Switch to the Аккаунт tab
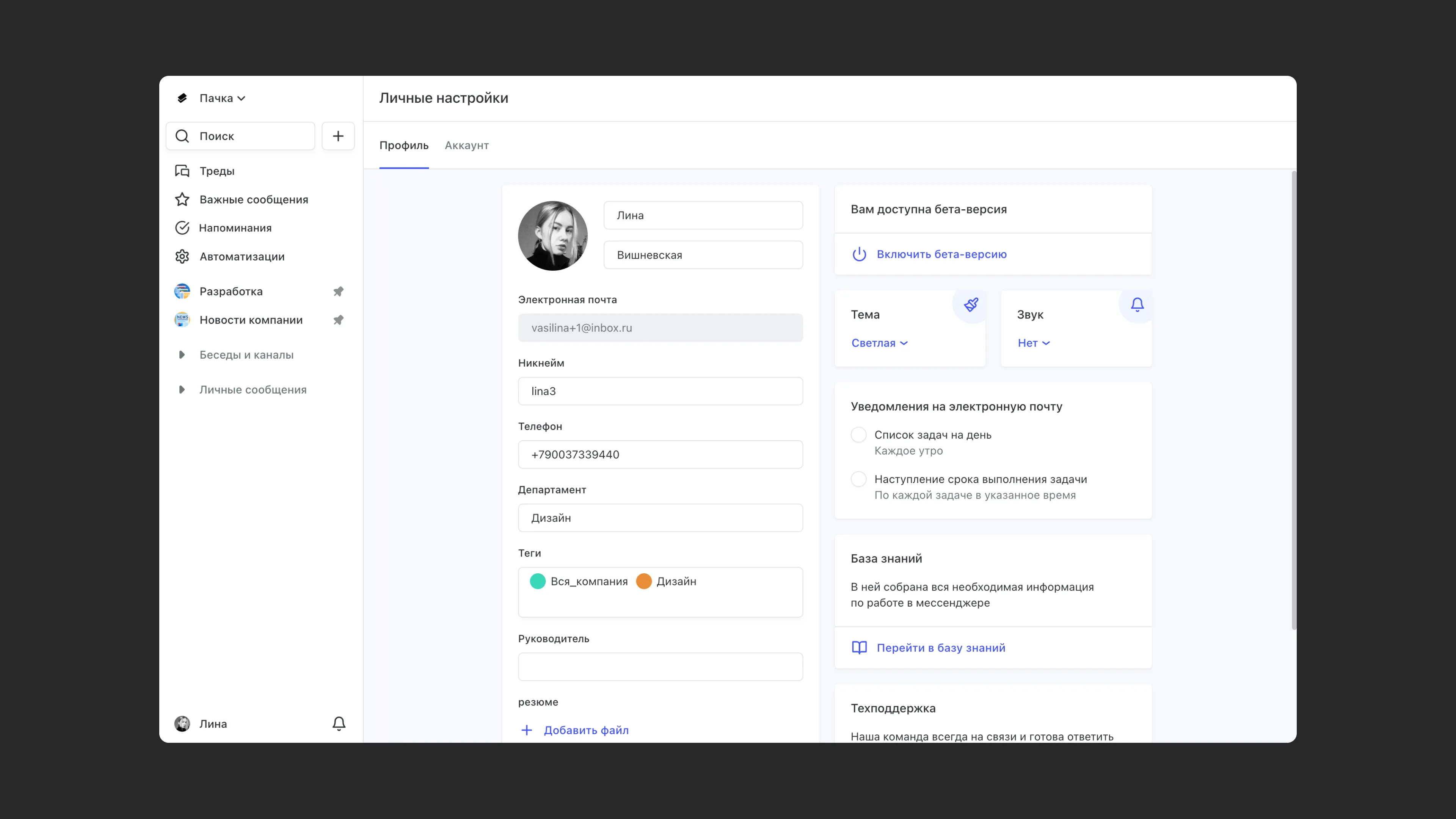Viewport: 1456px width, 819px height. tap(466, 145)
